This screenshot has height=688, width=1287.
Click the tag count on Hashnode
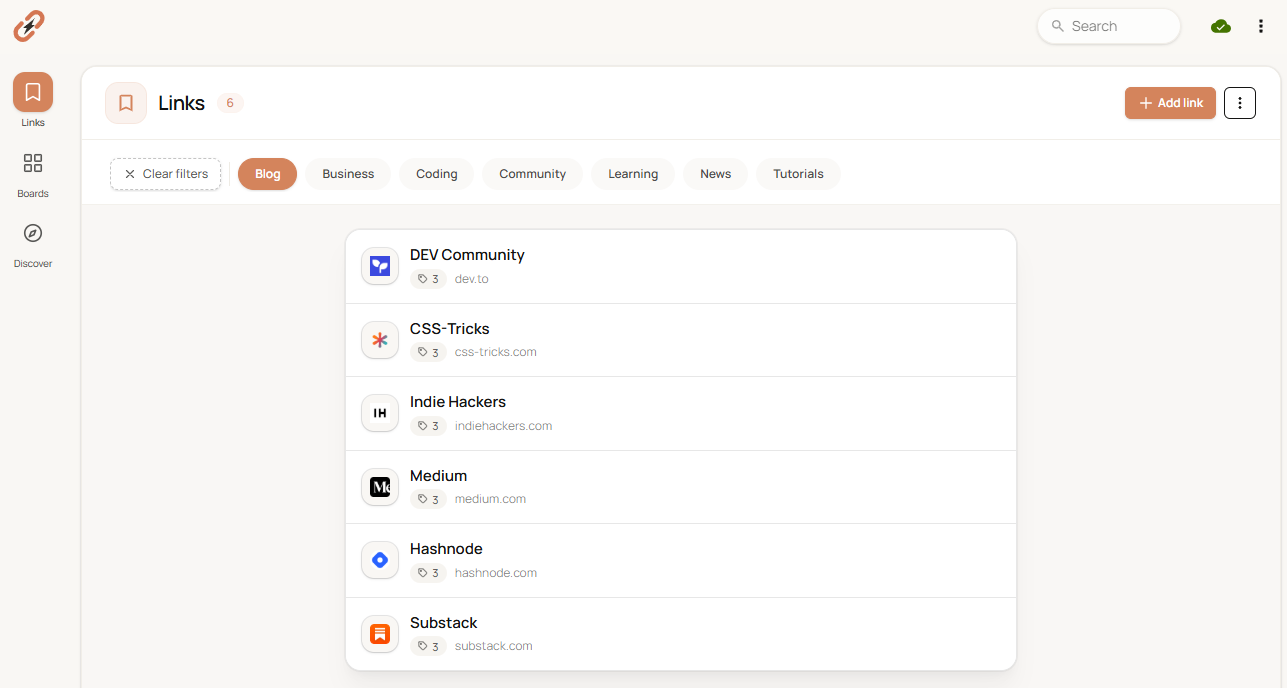428,573
